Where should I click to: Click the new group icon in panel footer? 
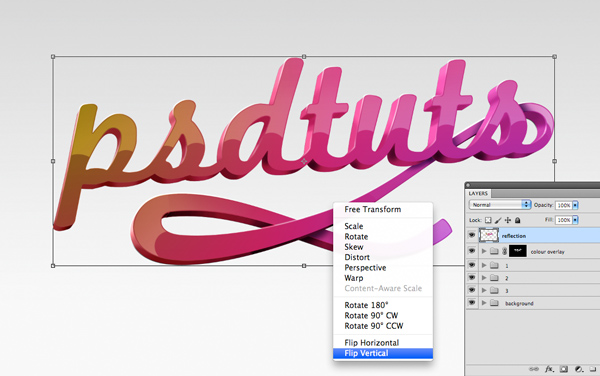click(593, 369)
